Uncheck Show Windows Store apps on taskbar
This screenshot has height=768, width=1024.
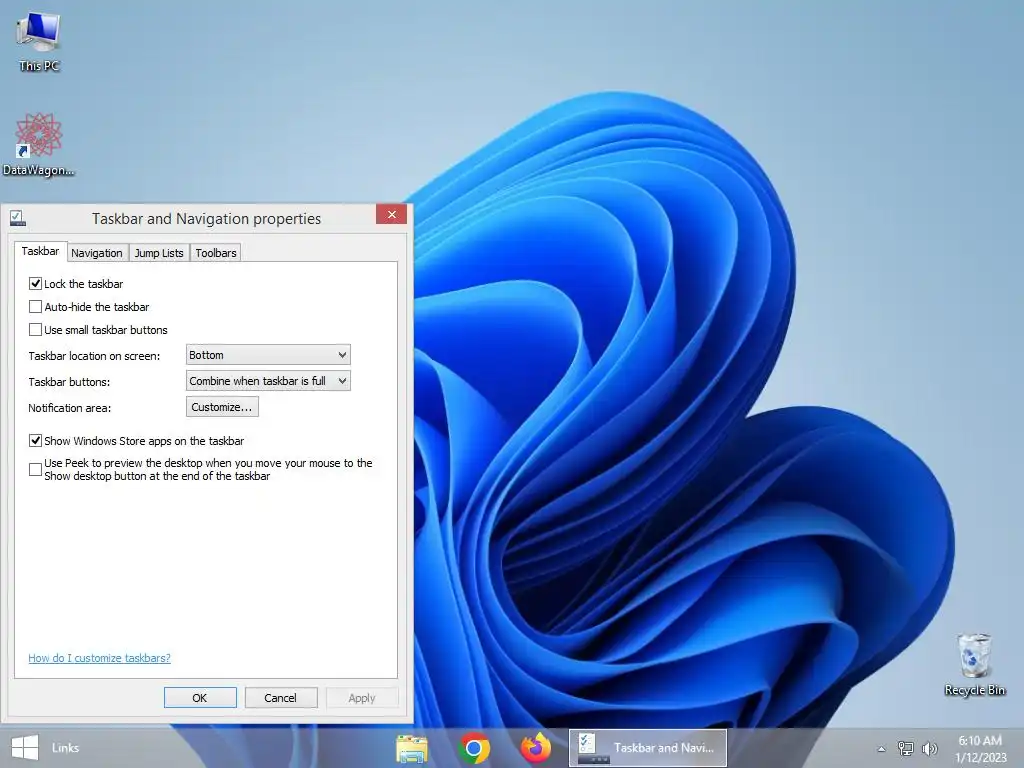35,440
